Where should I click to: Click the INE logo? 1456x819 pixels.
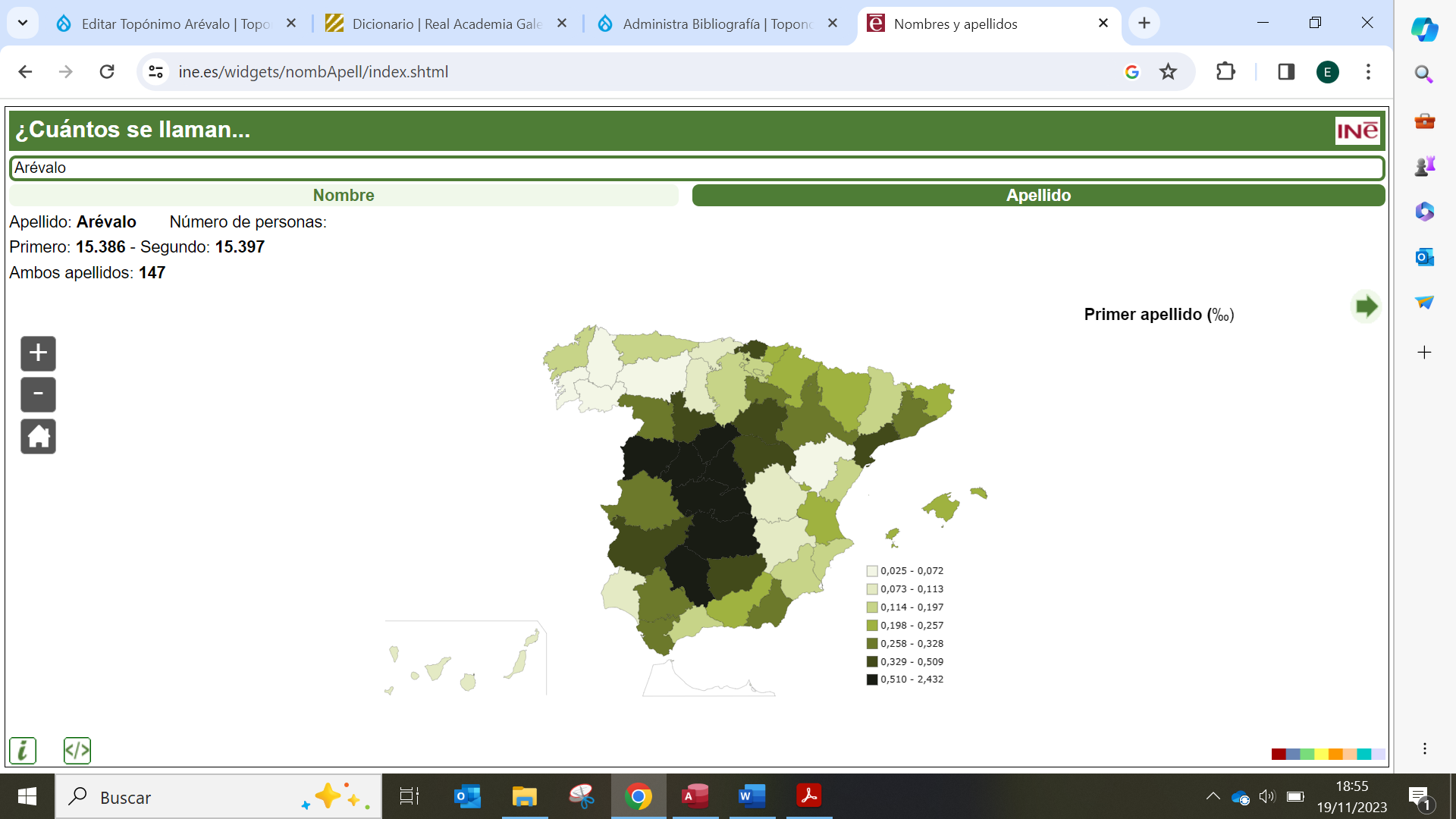coord(1357,130)
